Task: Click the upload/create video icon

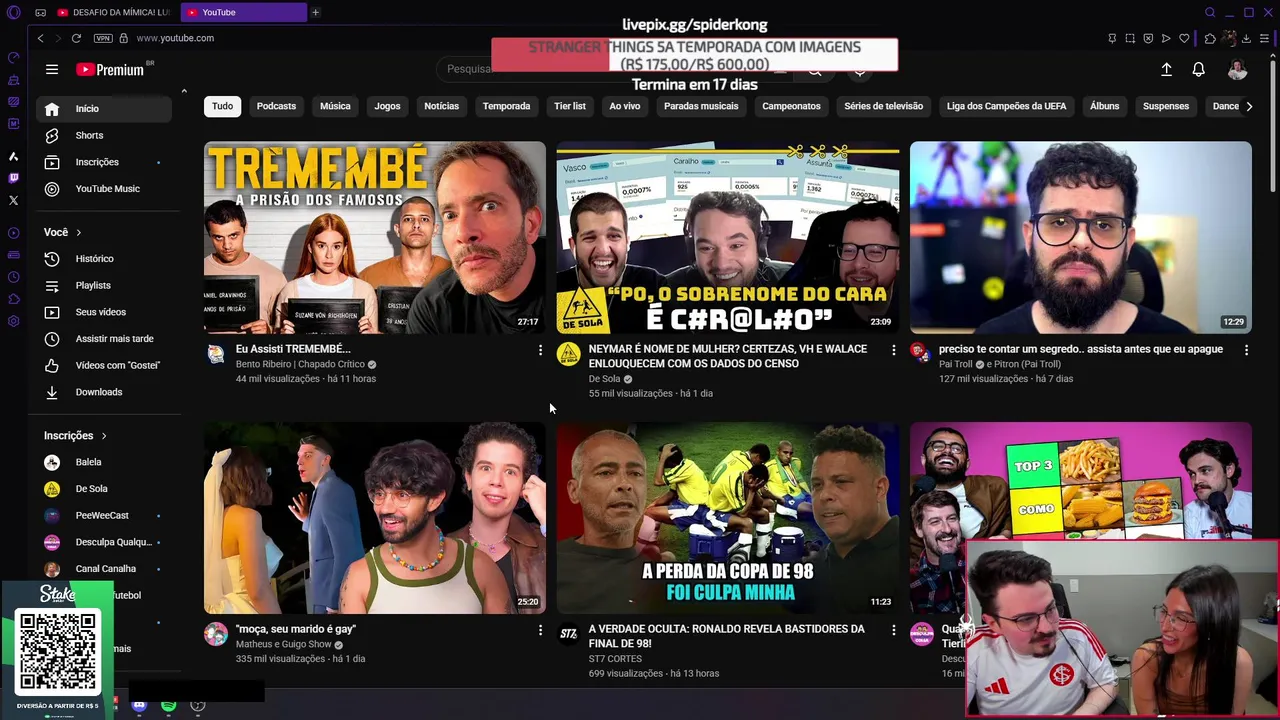Action: [1166, 69]
